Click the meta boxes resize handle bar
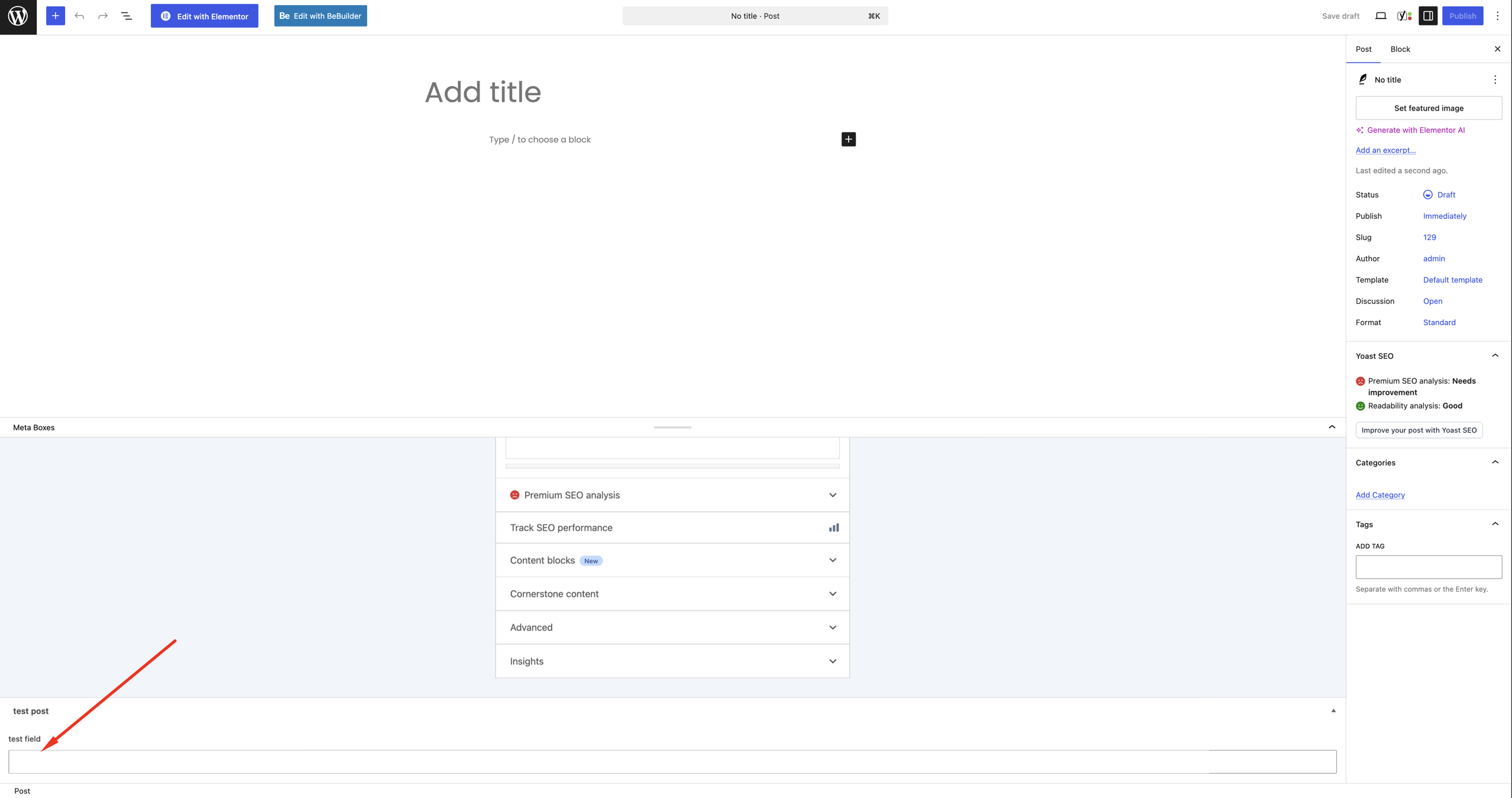 tap(672, 427)
